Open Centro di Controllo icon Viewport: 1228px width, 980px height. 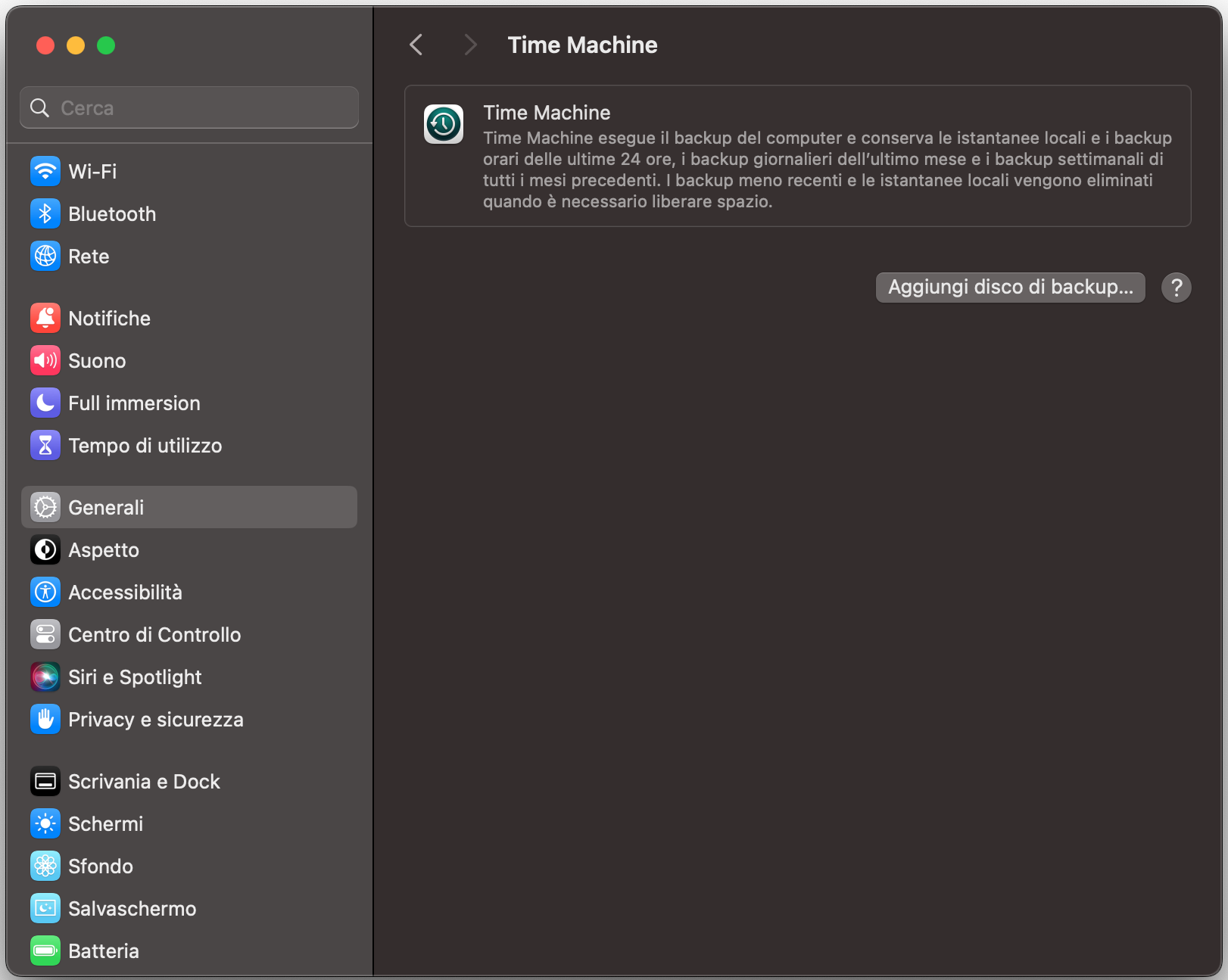point(45,634)
